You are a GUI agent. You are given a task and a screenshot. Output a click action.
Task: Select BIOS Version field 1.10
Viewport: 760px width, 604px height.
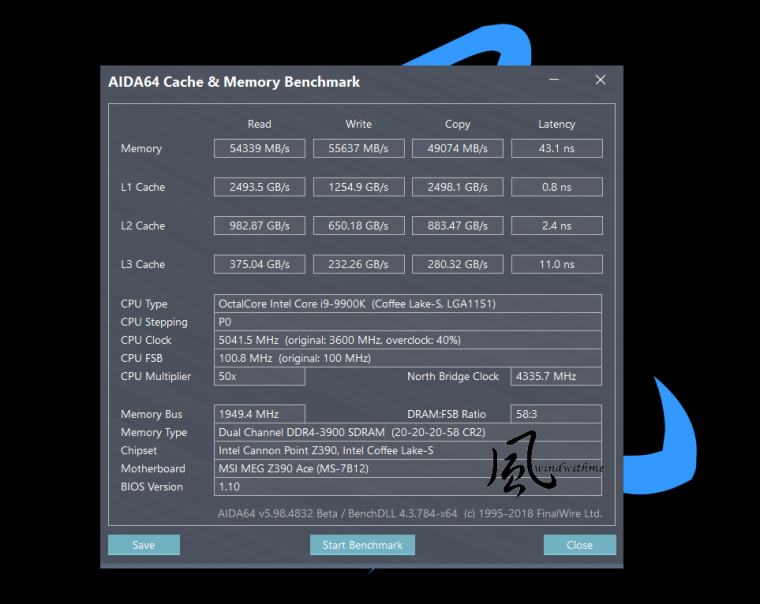[x=408, y=487]
